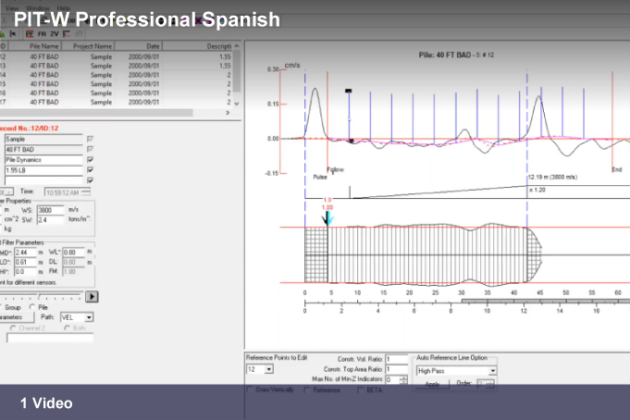Image resolution: width=630 pixels, height=420 pixels.
Task: Select record row with ID 15
Action: coord(117,84)
